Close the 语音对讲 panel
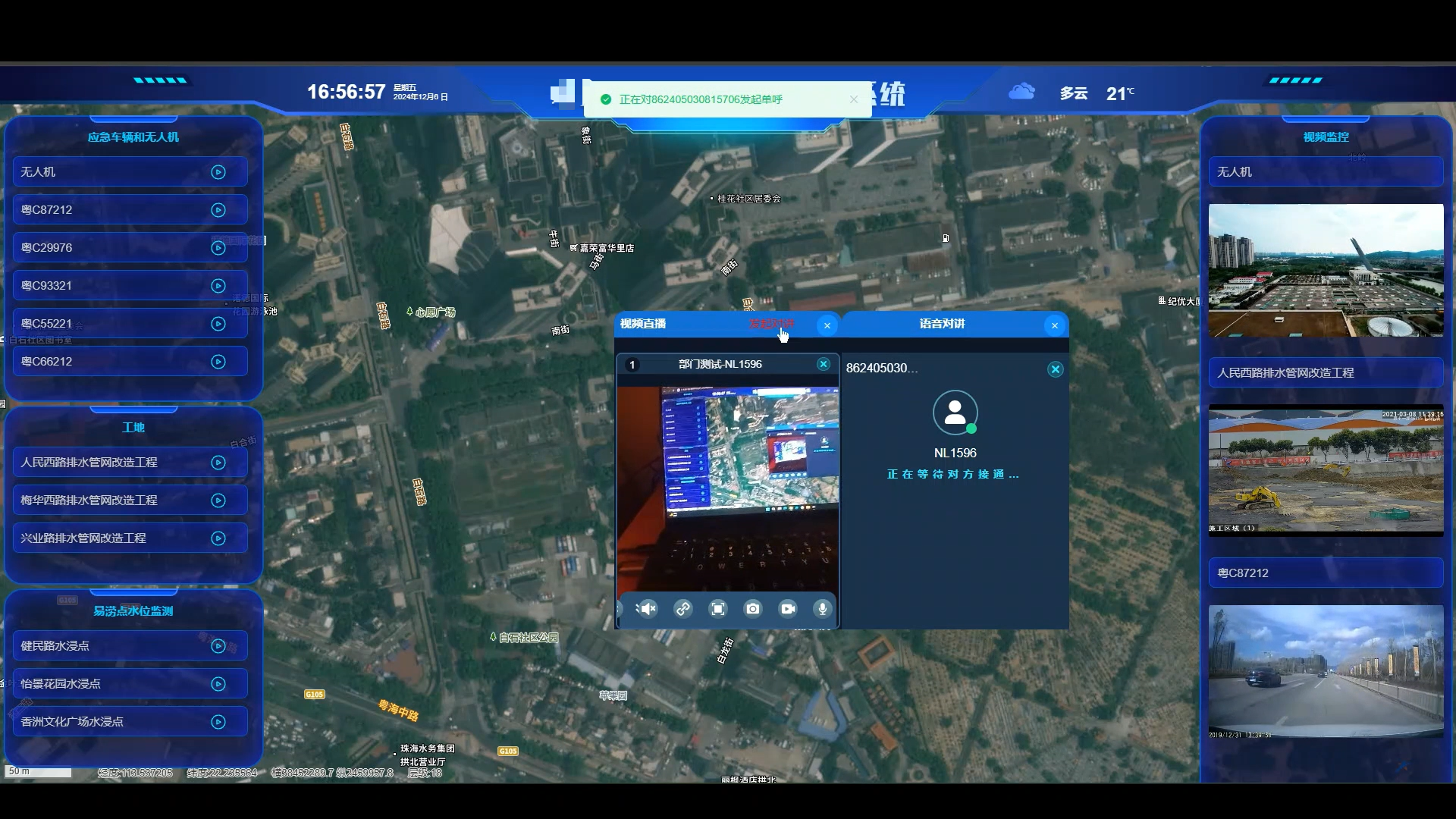The image size is (1456, 819). pos(1055,325)
